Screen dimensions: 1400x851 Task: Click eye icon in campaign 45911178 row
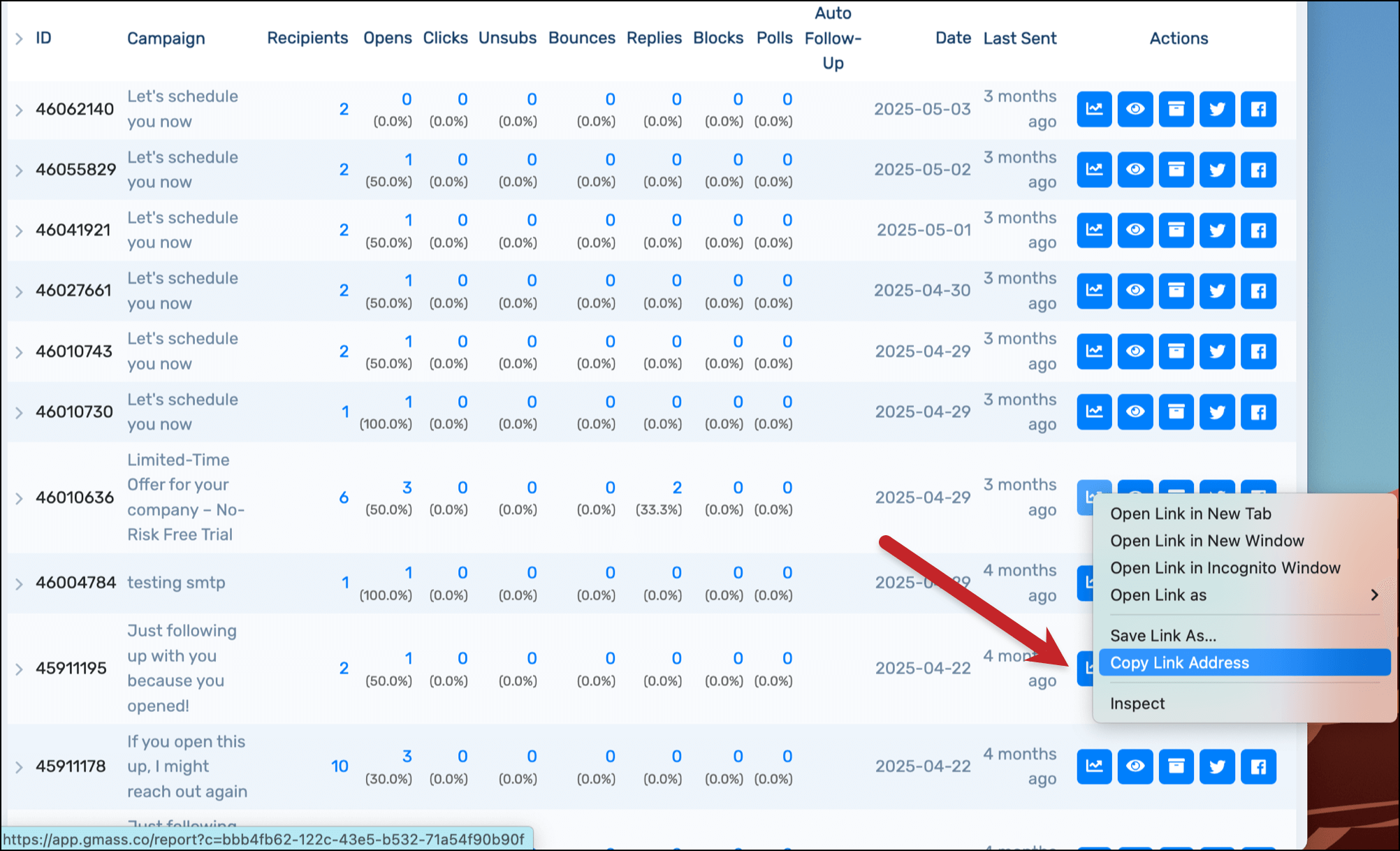tap(1135, 766)
